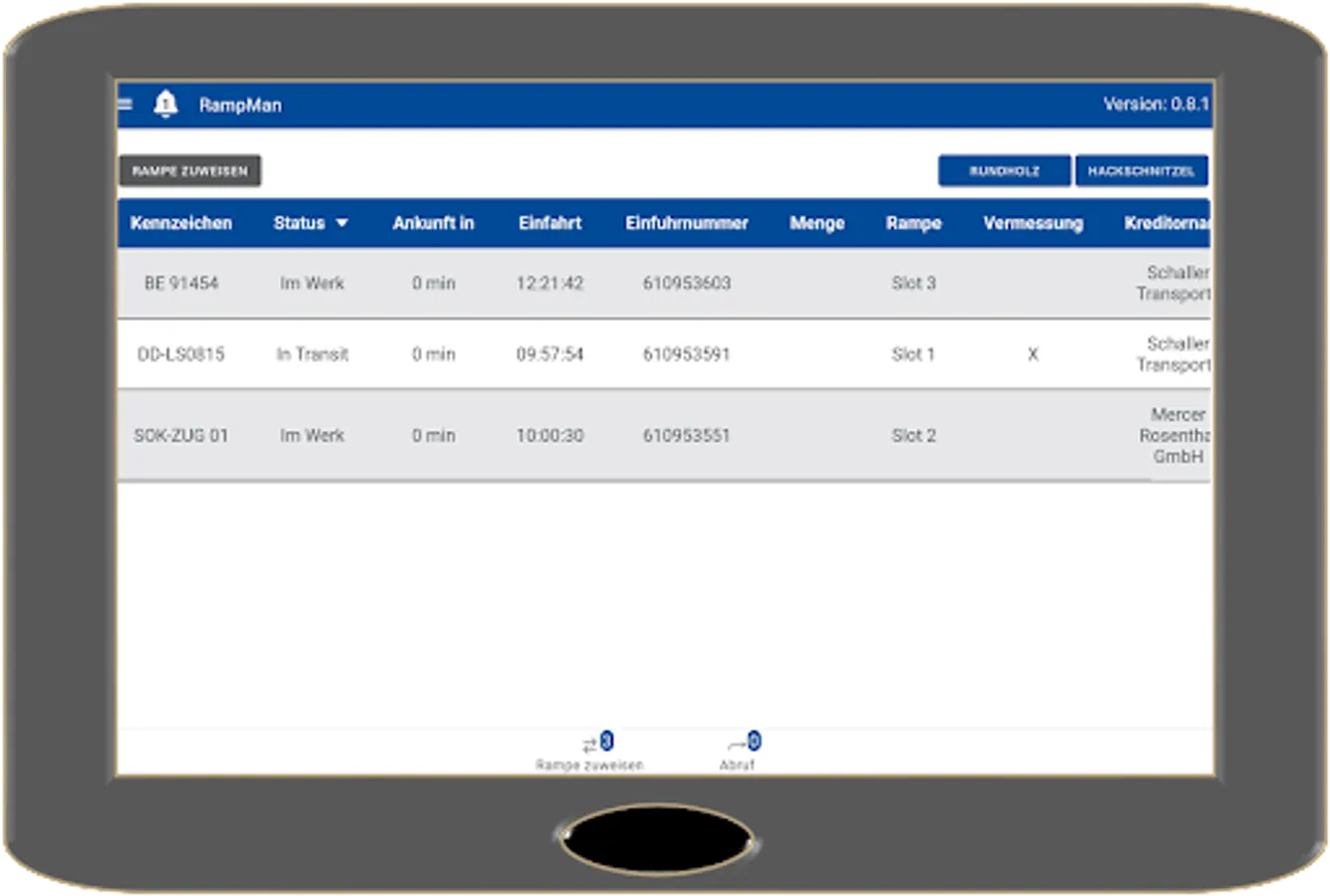The image size is (1330, 896).
Task: Sort the table by Kennzeichen column
Action: point(181,223)
